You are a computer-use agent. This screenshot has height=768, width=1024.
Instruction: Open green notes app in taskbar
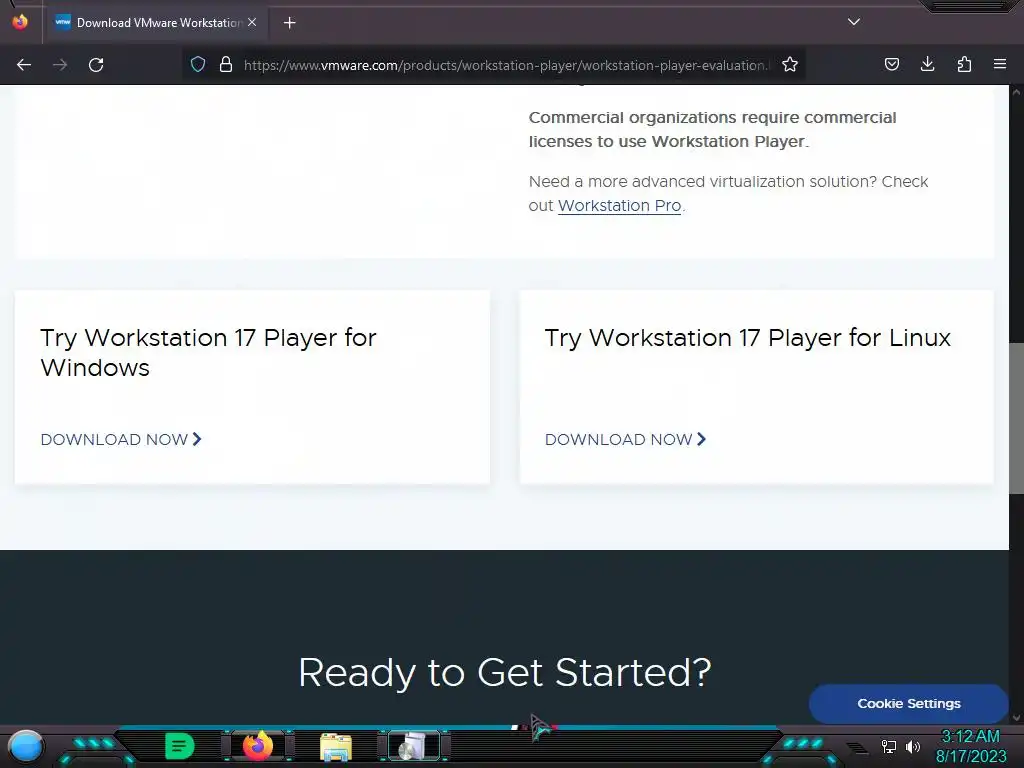pyautogui.click(x=180, y=746)
